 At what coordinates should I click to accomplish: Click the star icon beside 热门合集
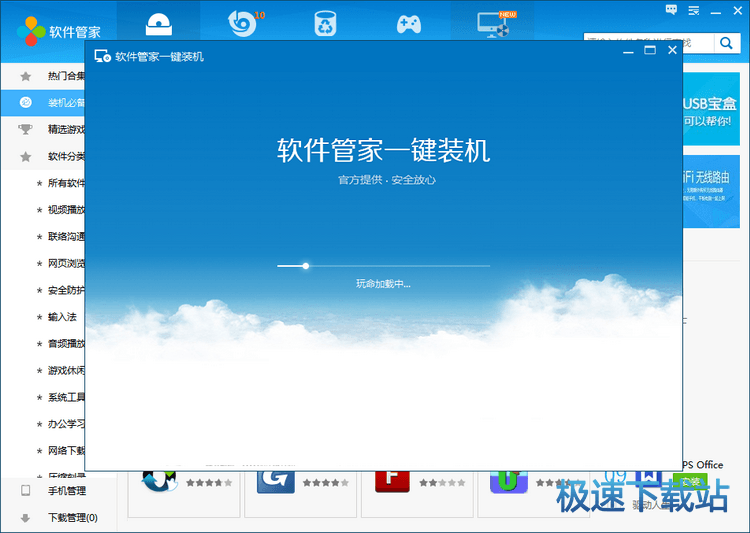[x=26, y=76]
